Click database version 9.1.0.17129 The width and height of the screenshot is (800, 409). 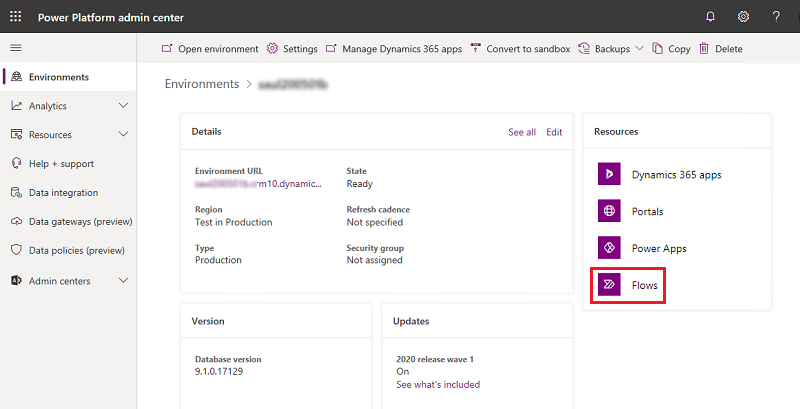219,371
